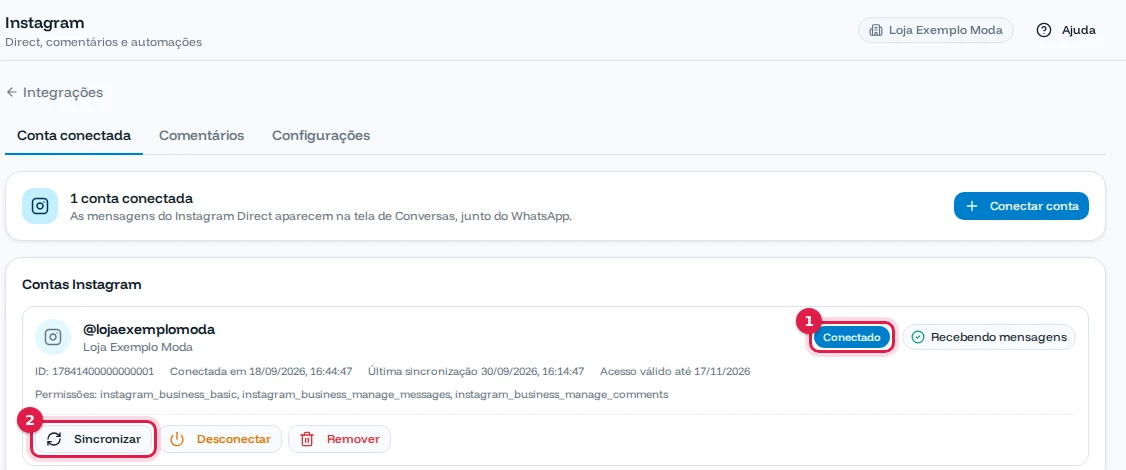Viewport: 1126px width, 470px height.
Task: Open the Conta conectada tab
Action: 74,135
